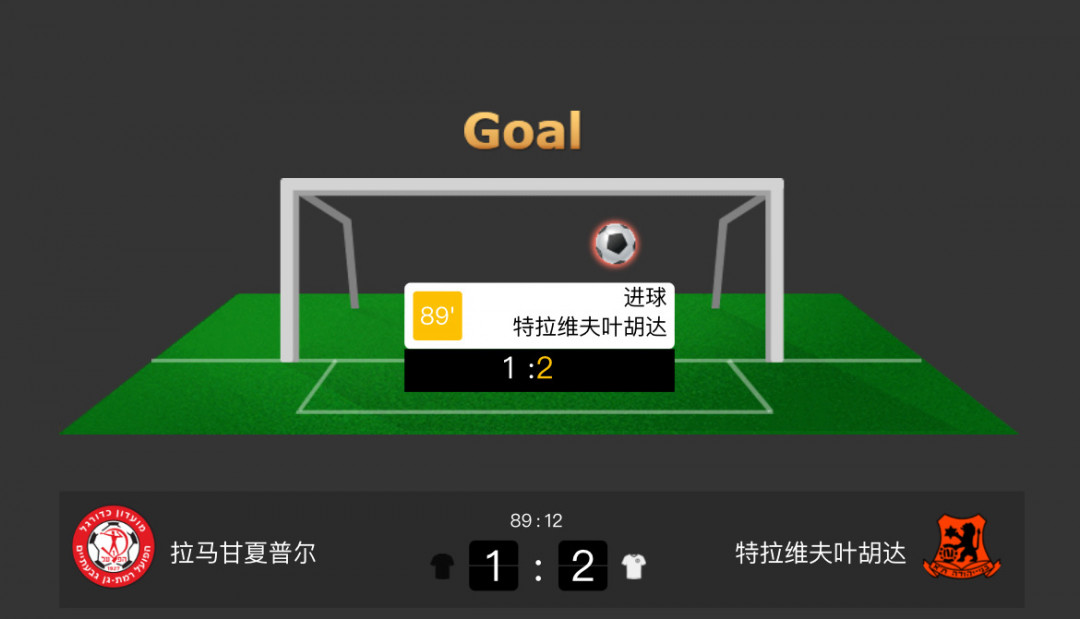Screen dimensions: 1080x619
Task: Click the red Hapoel Ramat Gan club logo
Action: (x=114, y=547)
